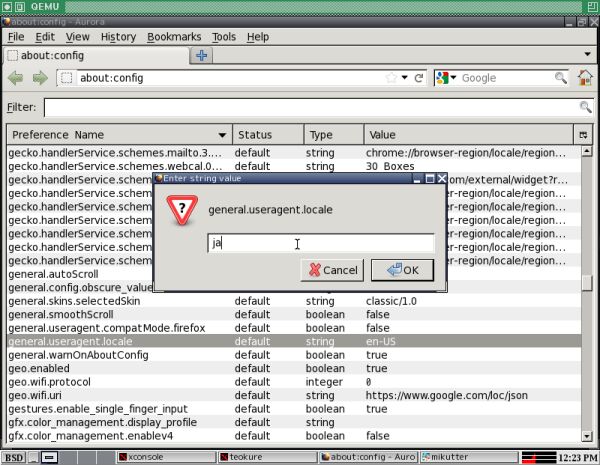The image size is (600, 465).
Task: Open the Help menu
Action: tap(258, 37)
